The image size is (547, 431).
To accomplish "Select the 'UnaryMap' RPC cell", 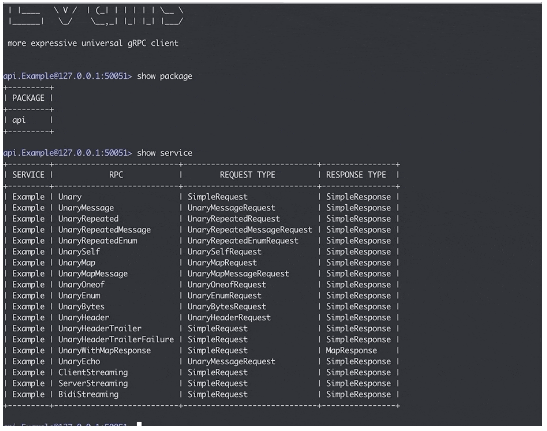I will (77, 263).
